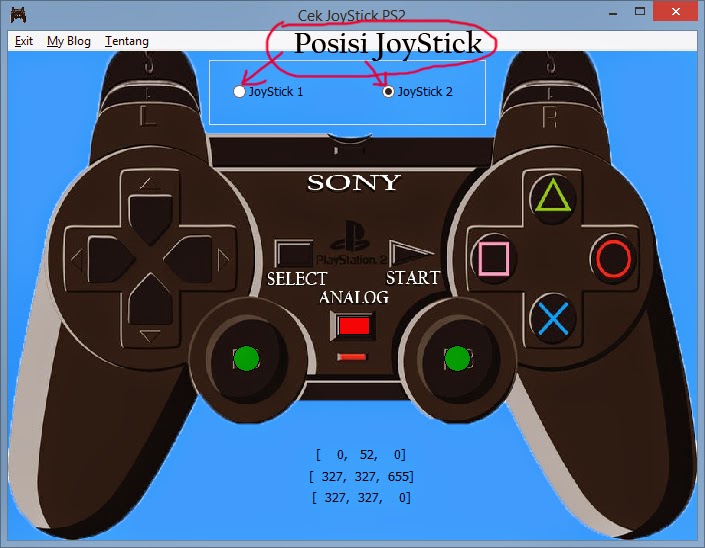The width and height of the screenshot is (705, 548).
Task: Open the My Blog menu
Action: click(x=69, y=41)
